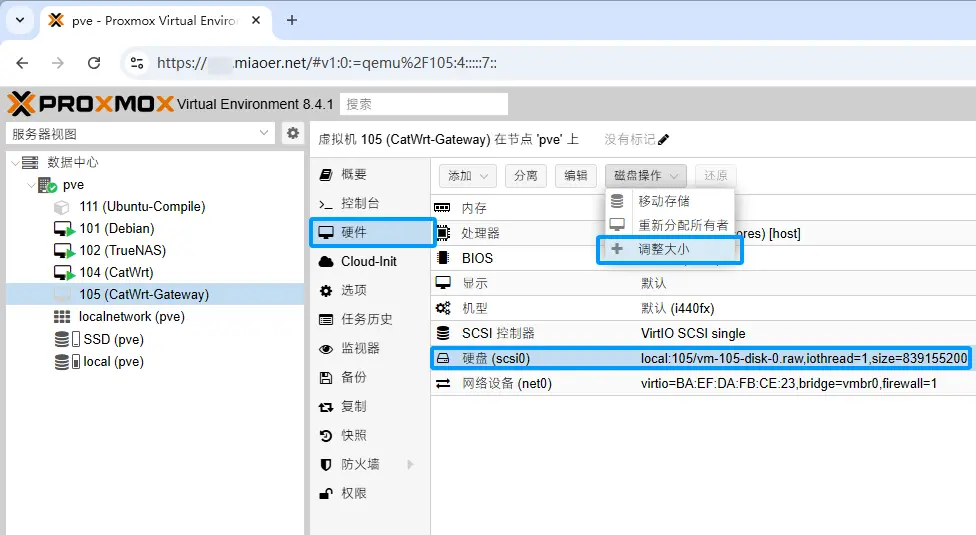Collapse the pve node in tree

click(31, 185)
